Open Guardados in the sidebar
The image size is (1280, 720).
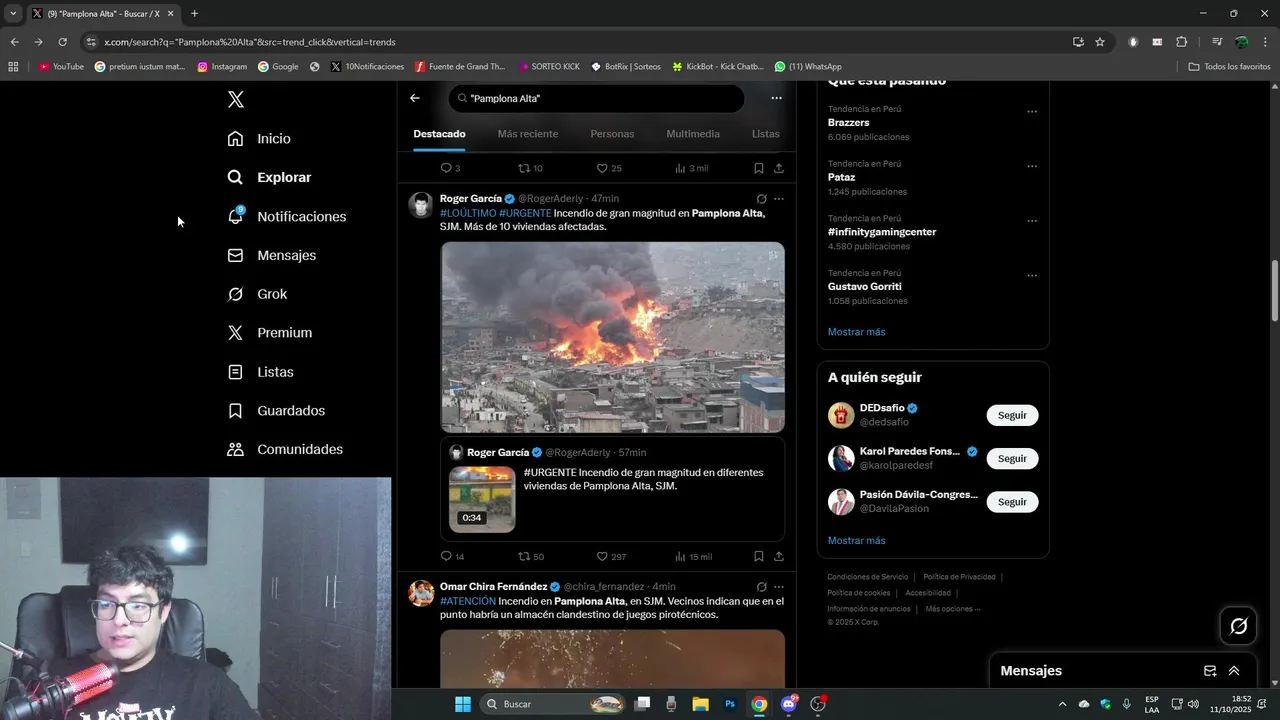pyautogui.click(x=276, y=411)
